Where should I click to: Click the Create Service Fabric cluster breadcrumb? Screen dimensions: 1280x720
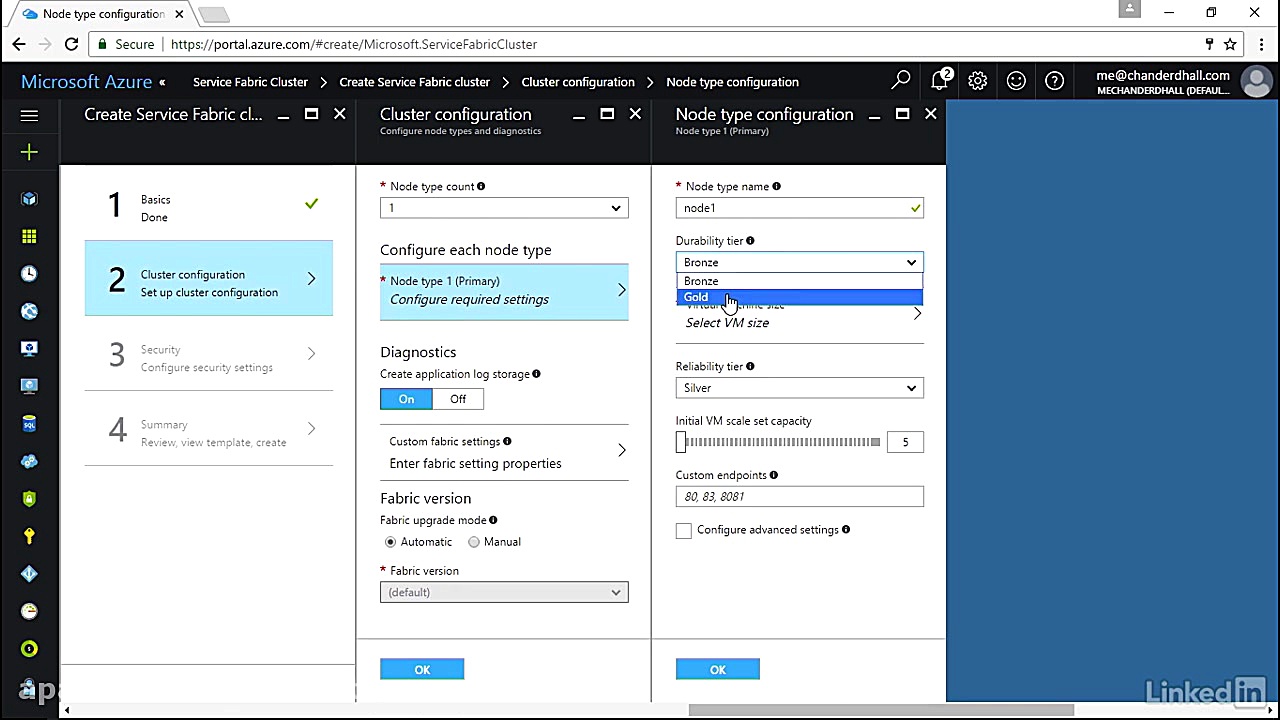point(414,82)
